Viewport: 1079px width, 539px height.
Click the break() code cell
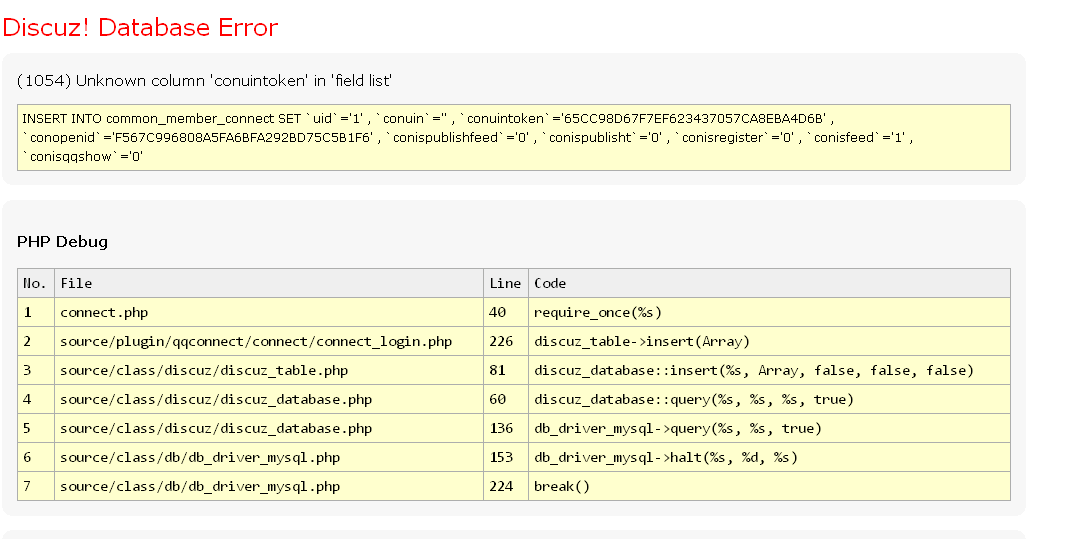[x=562, y=486]
